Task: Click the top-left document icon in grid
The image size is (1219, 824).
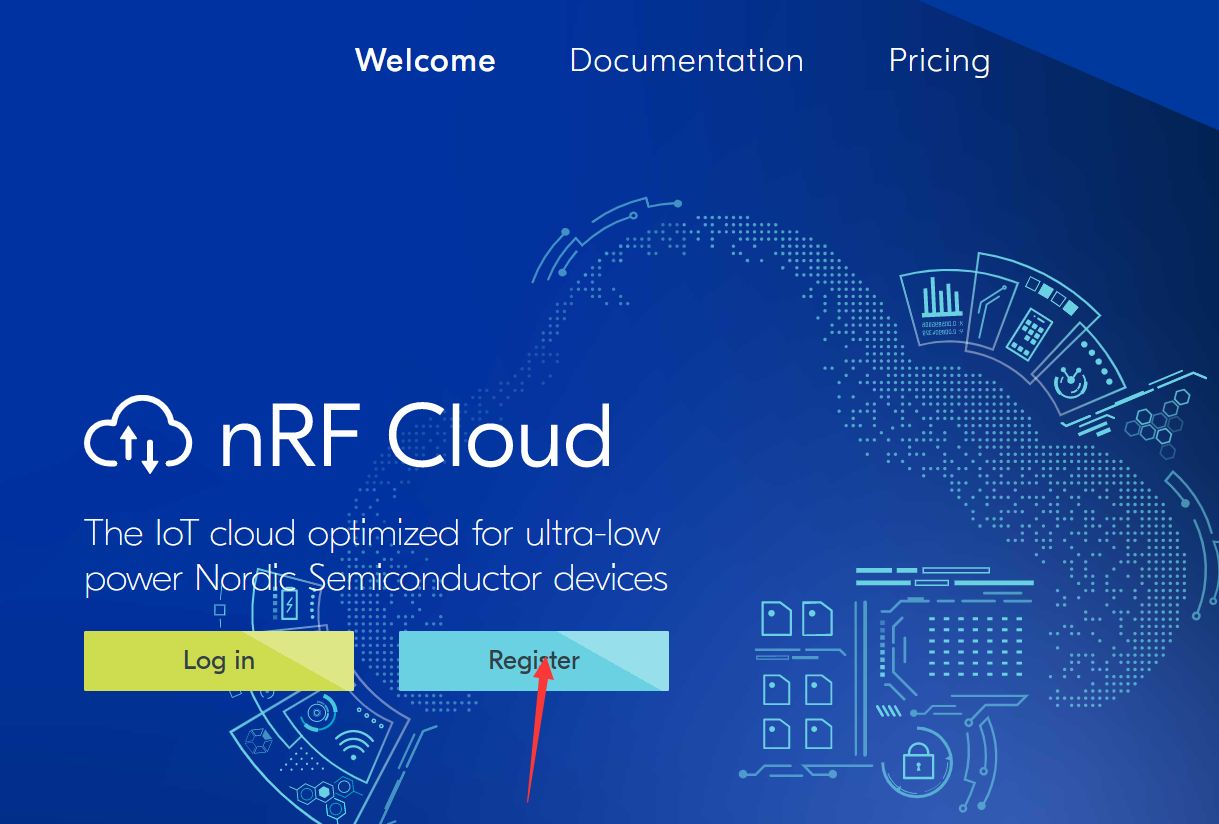Action: [x=776, y=618]
